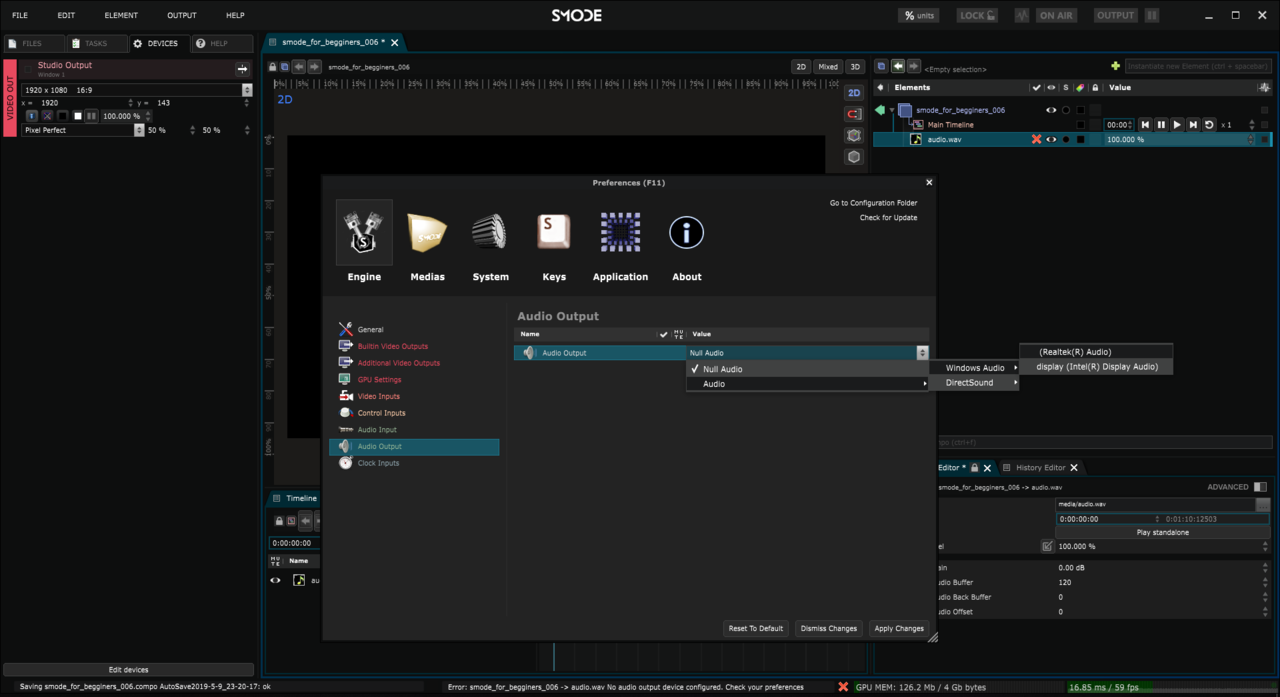Click the loop button on Main Timeline

(x=1209, y=125)
